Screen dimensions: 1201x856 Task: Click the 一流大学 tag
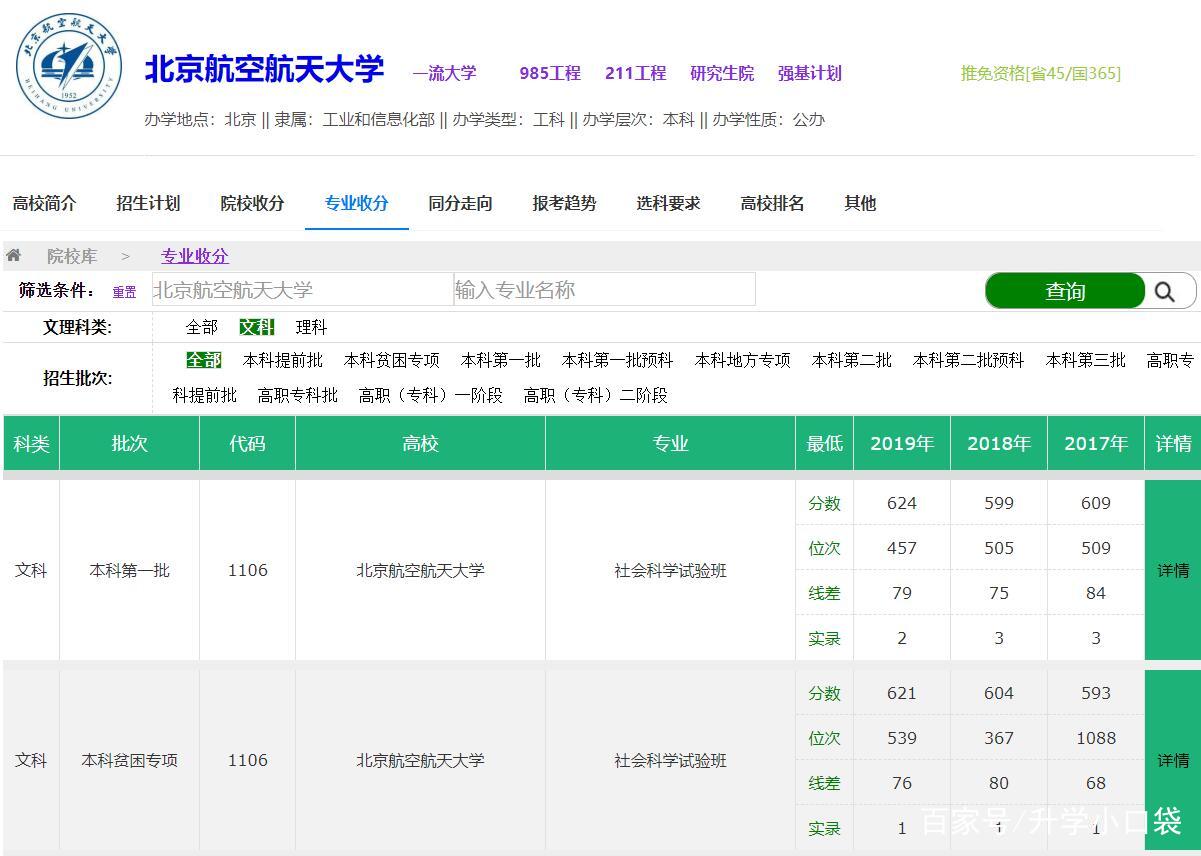tap(445, 73)
